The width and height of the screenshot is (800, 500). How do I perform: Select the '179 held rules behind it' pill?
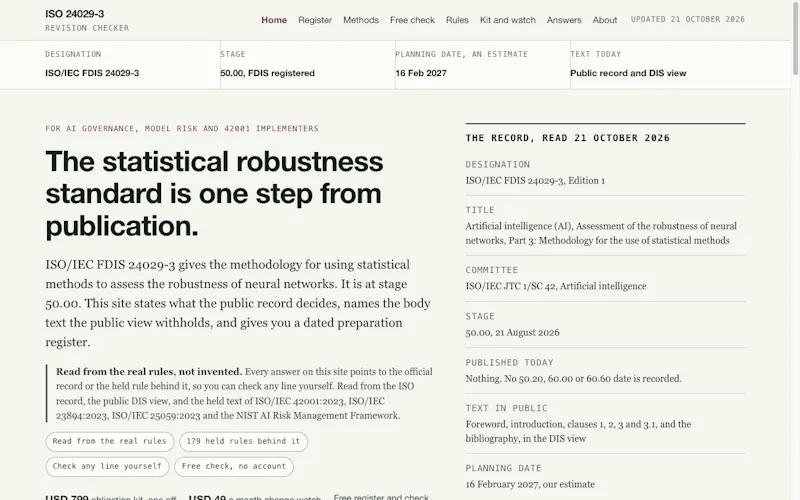pyautogui.click(x=243, y=441)
